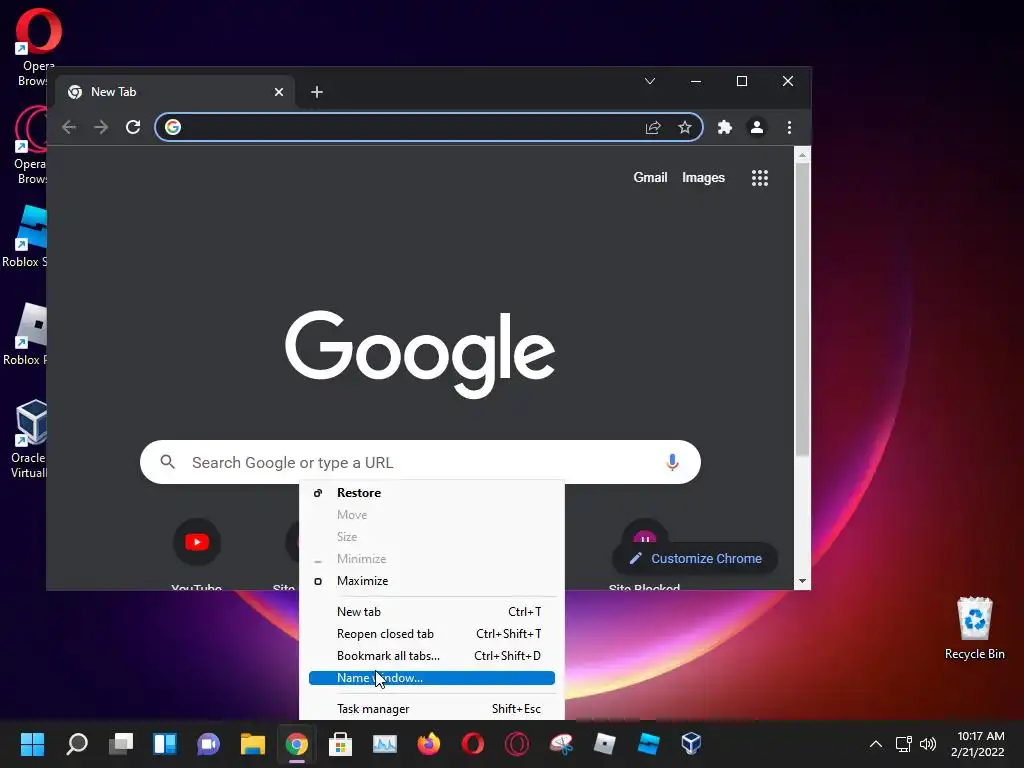The height and width of the screenshot is (768, 1024).
Task: Open File Explorer from the taskbar
Action: (x=253, y=744)
